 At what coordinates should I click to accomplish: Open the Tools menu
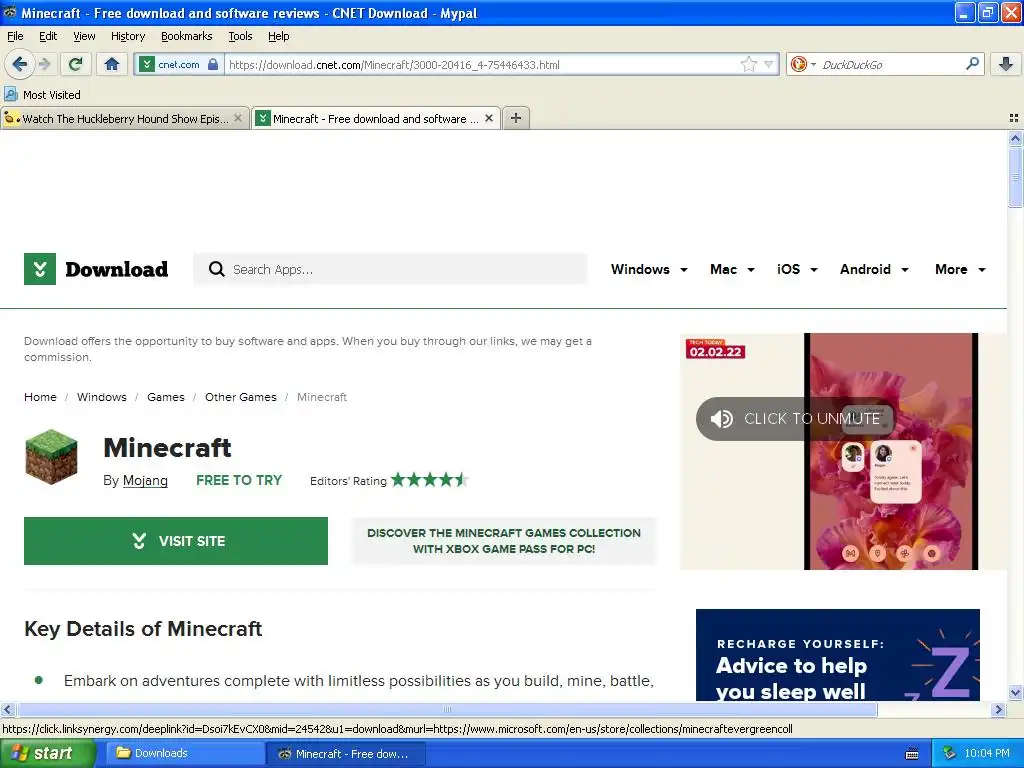coord(240,36)
